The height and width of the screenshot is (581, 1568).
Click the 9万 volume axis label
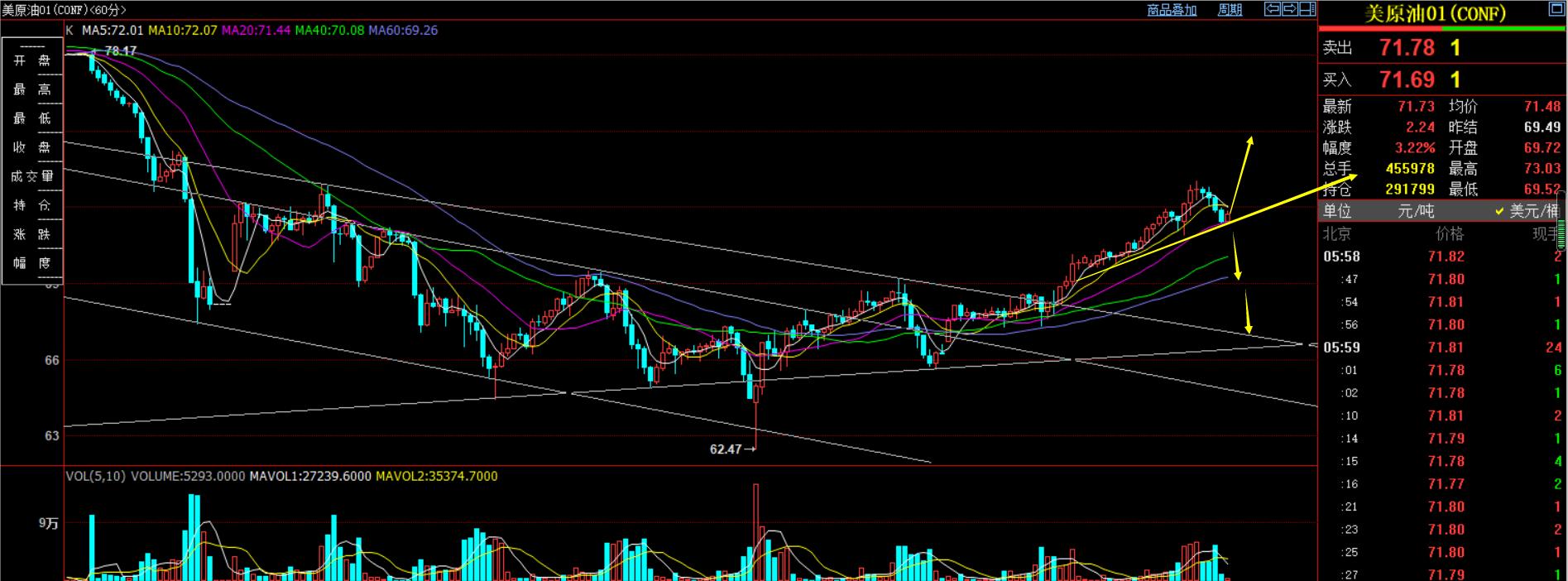pyautogui.click(x=48, y=523)
